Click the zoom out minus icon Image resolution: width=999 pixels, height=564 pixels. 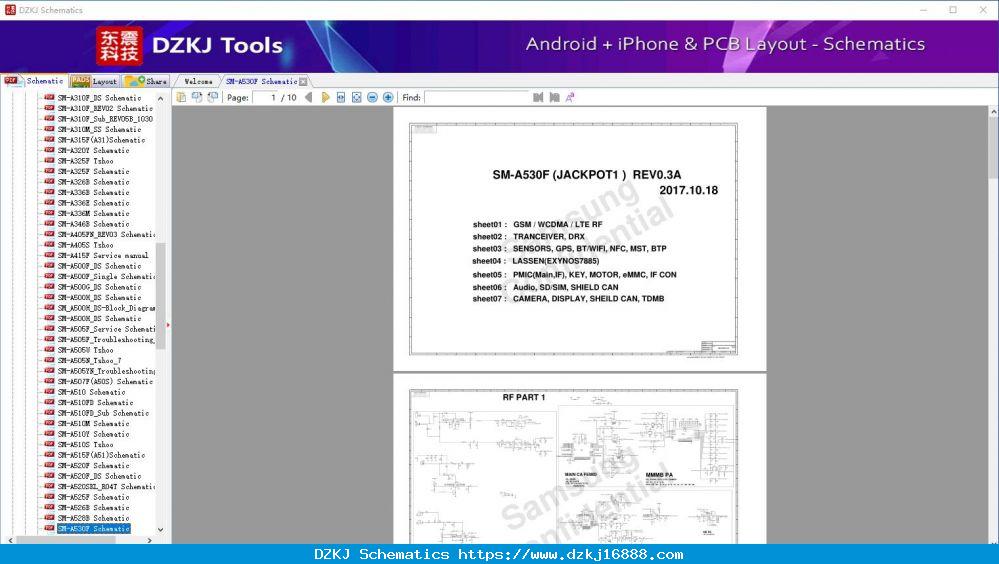coord(372,98)
